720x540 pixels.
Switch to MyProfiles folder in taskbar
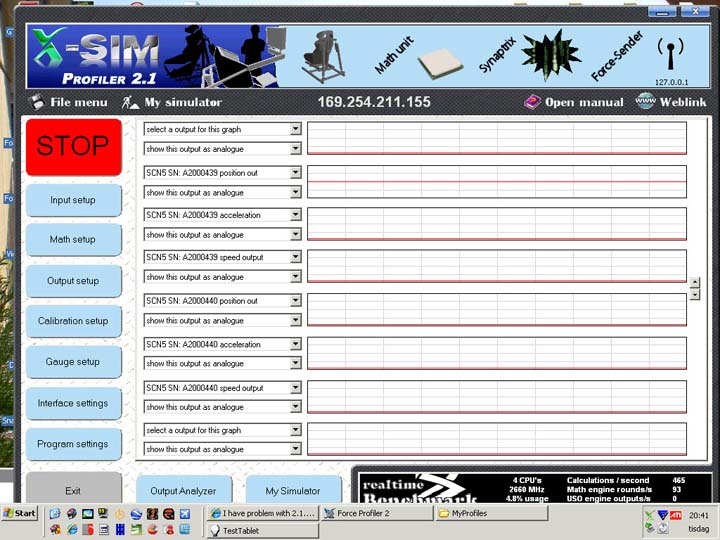pyautogui.click(x=490, y=513)
